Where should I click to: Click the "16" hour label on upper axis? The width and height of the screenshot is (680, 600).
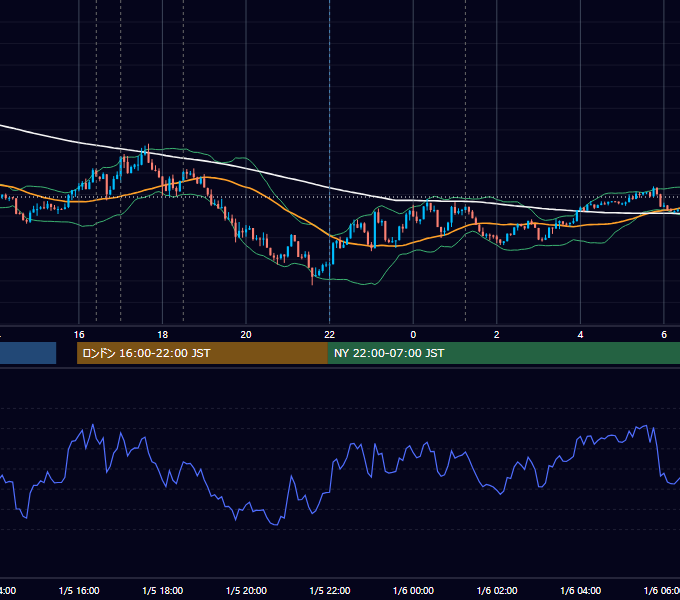tap(79, 334)
